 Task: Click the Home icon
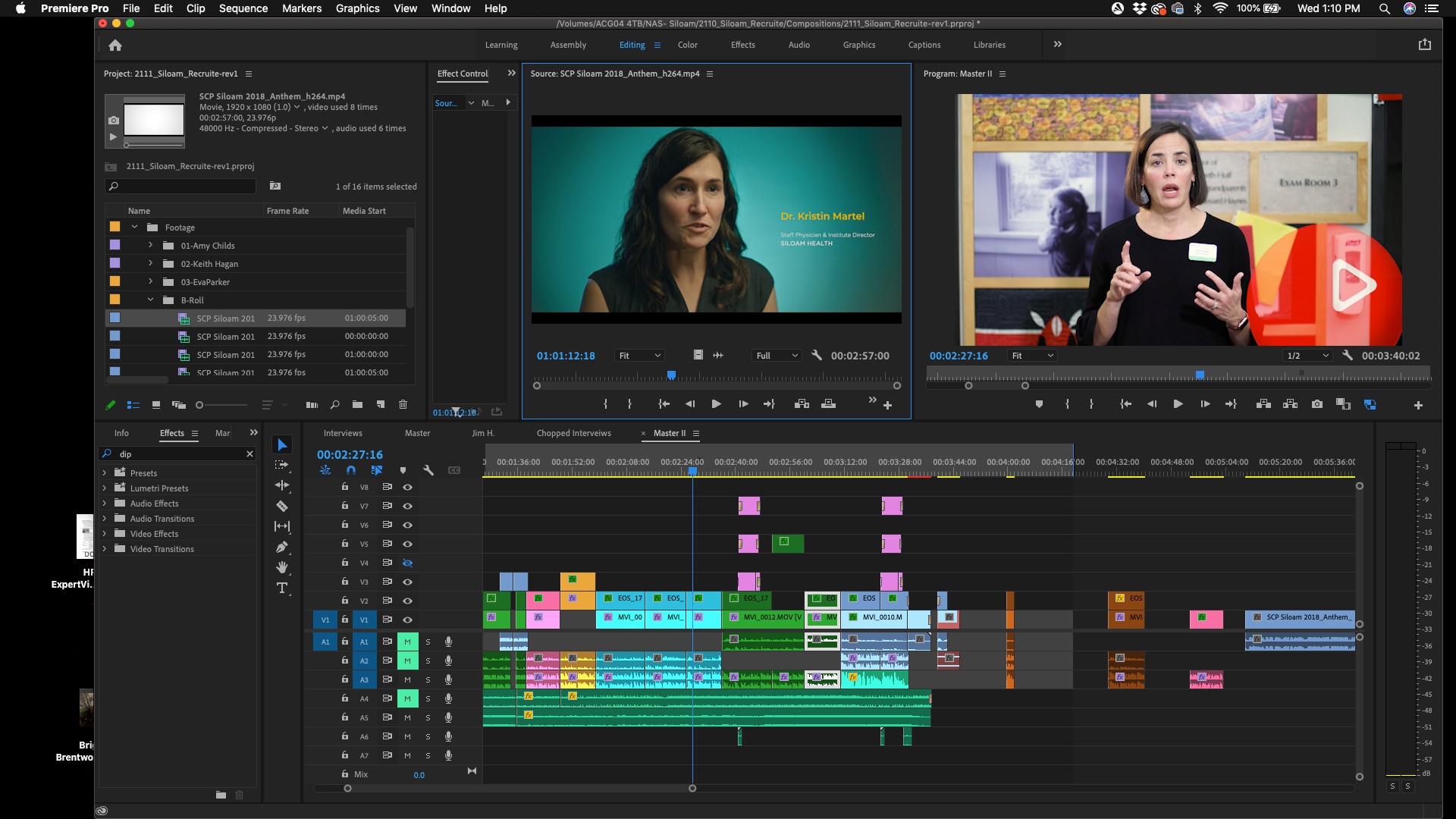click(x=115, y=45)
